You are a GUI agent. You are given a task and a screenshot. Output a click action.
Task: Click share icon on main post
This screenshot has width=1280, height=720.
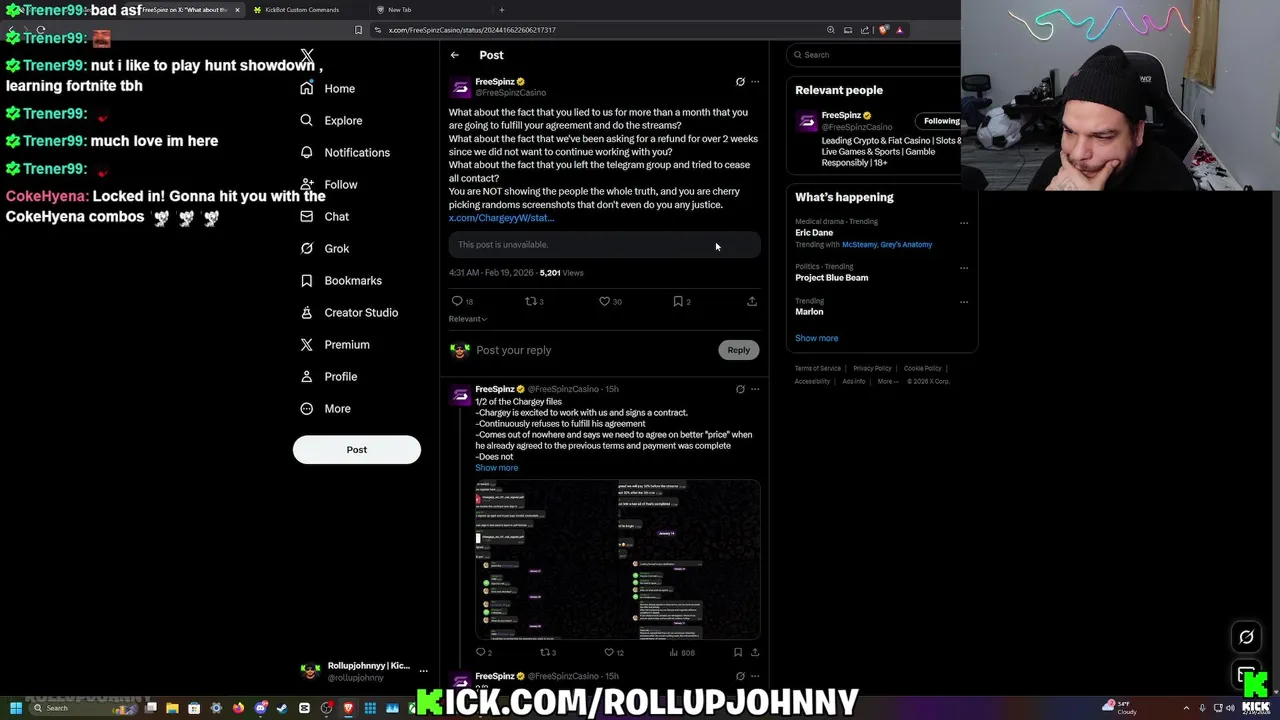tap(752, 301)
